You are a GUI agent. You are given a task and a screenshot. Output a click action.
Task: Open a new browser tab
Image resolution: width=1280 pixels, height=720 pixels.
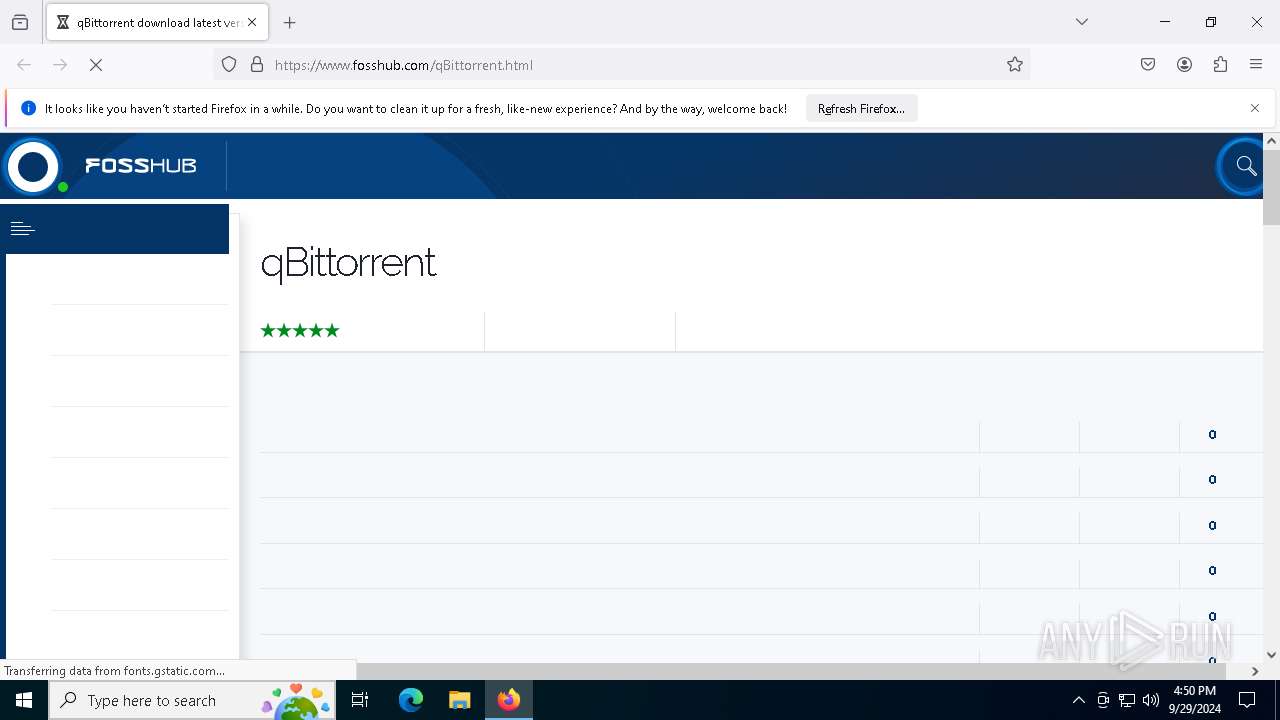(x=290, y=22)
